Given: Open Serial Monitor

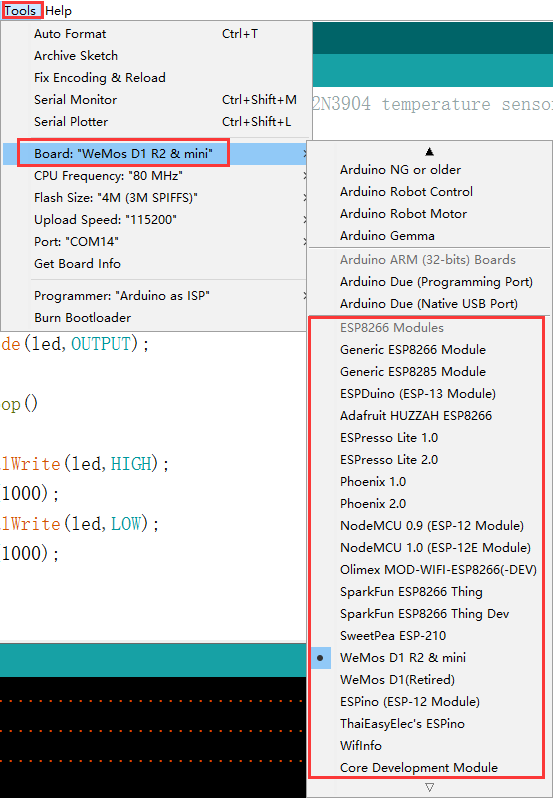Looking at the screenshot, I should 157,99.
